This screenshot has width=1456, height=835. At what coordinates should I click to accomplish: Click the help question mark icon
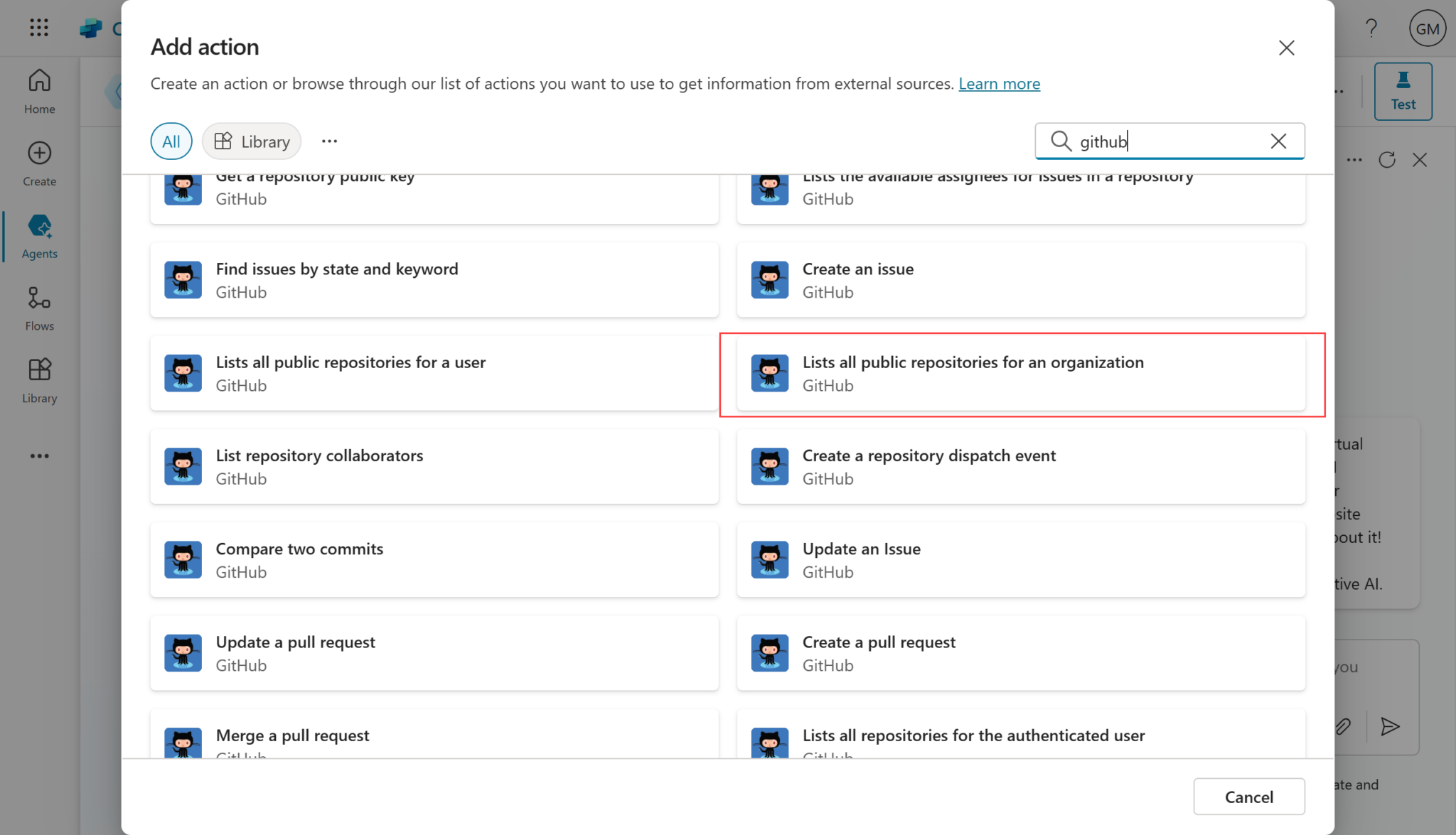[1371, 28]
